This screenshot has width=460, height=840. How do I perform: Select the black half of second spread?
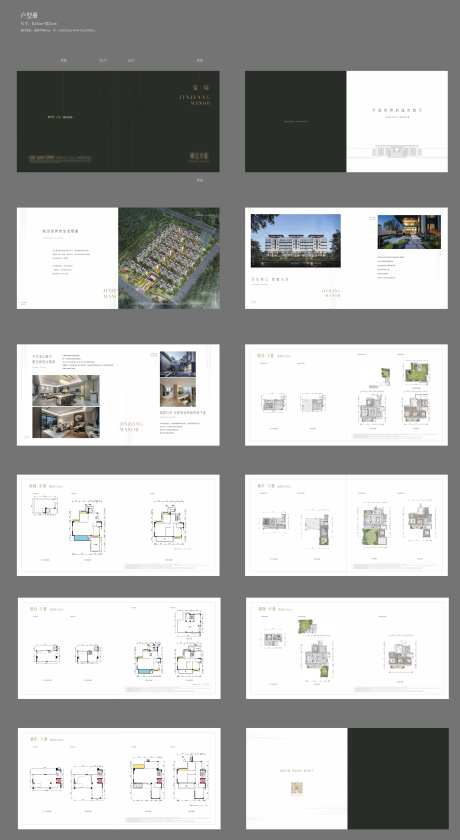296,121
